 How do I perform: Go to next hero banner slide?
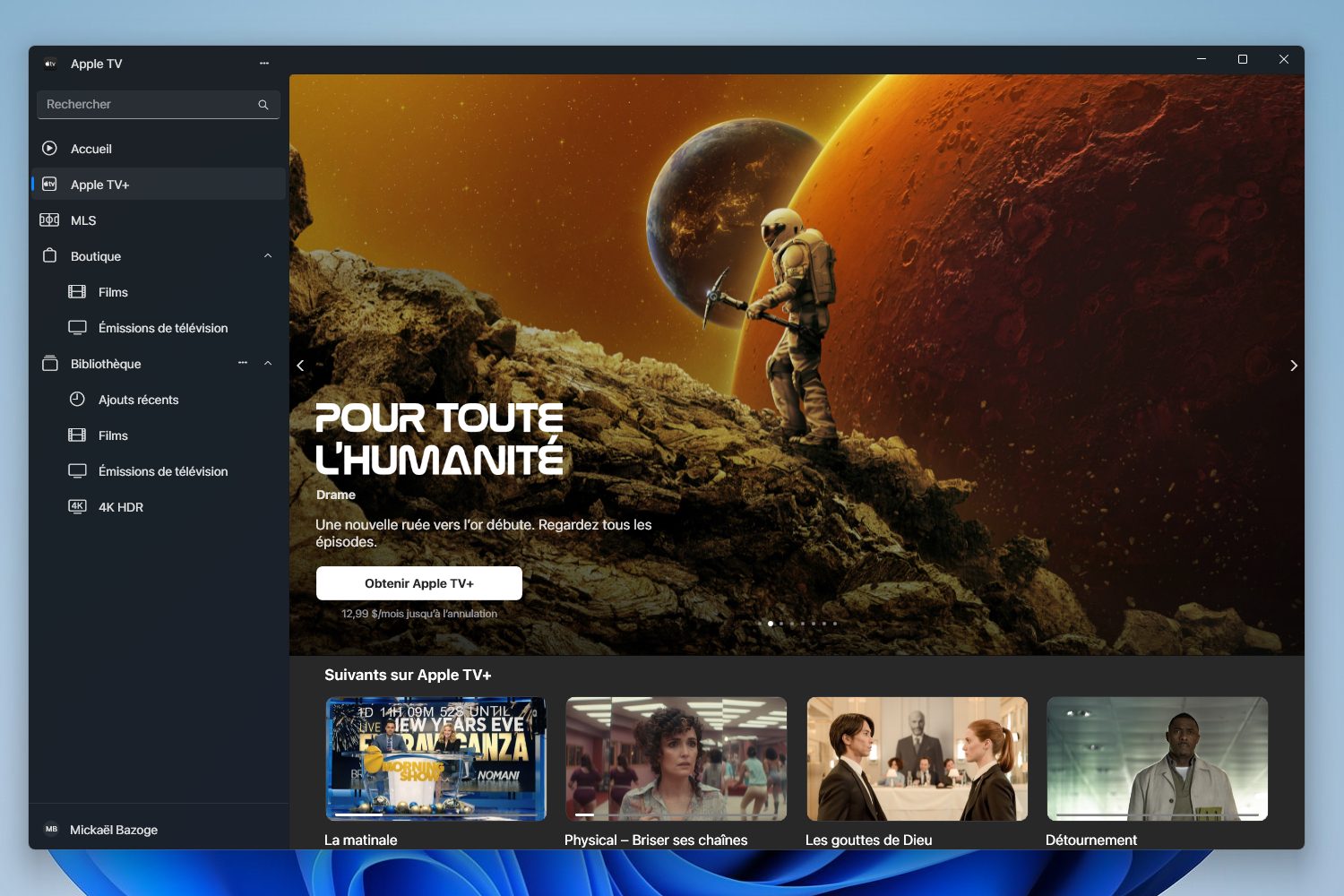[x=1293, y=366]
